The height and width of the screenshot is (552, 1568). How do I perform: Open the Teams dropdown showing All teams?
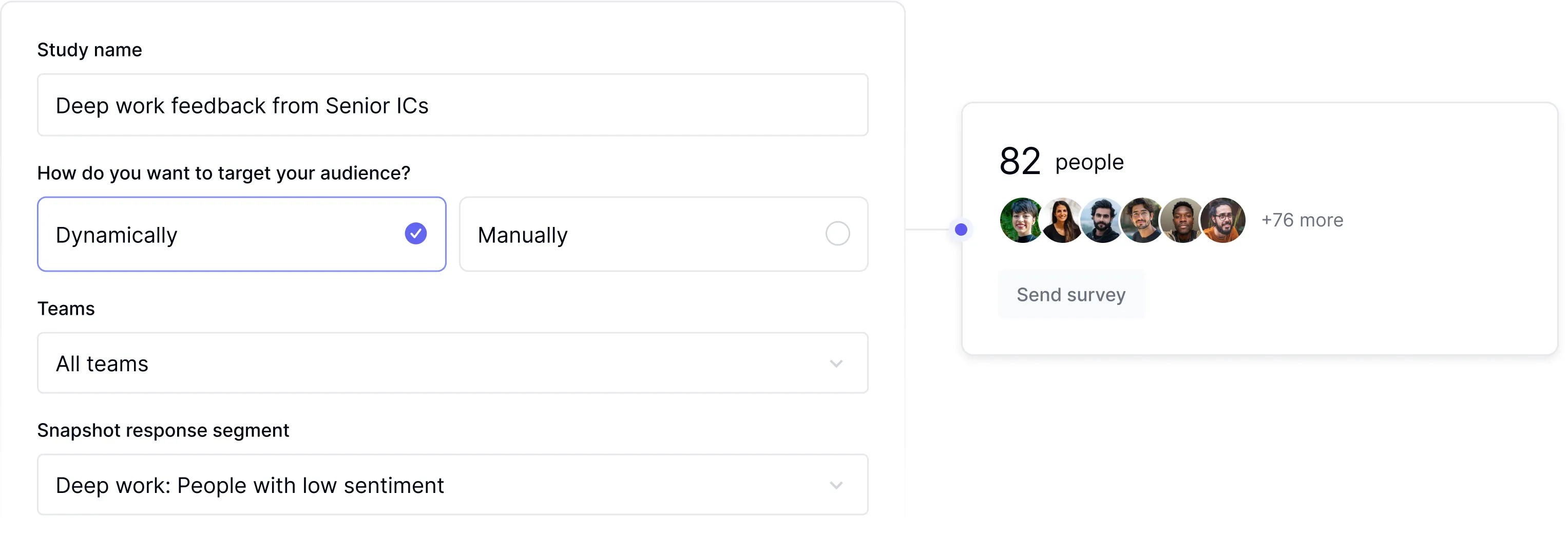click(452, 364)
